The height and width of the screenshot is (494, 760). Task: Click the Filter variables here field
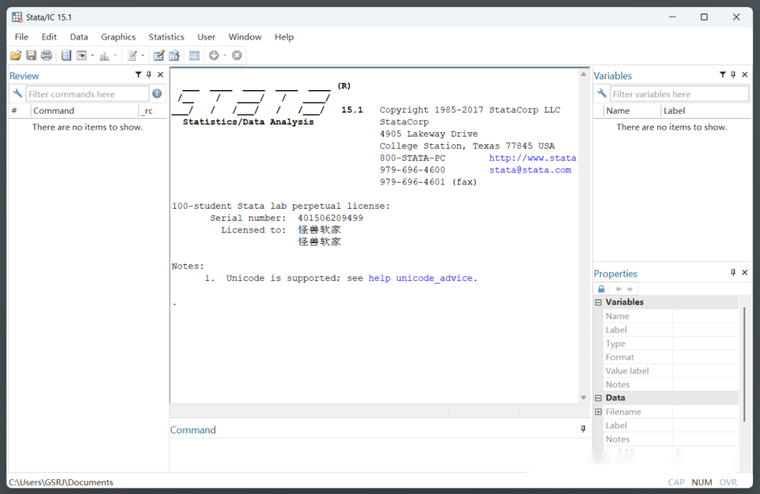click(679, 94)
